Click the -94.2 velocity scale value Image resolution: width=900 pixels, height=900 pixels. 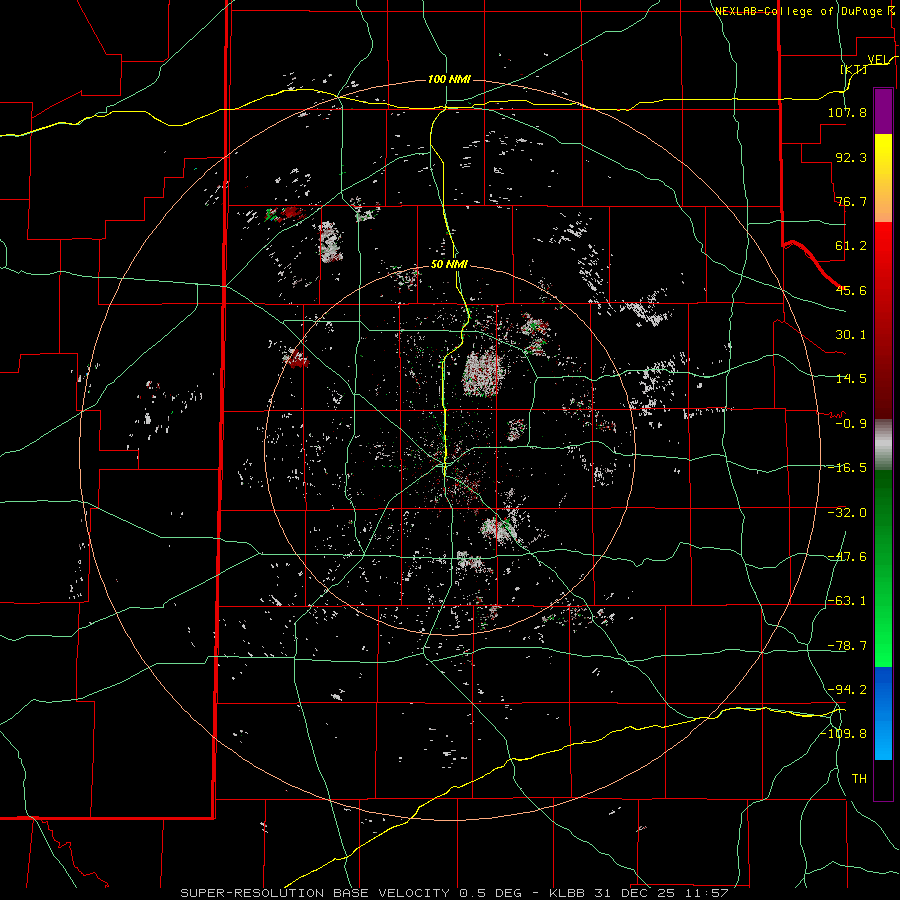point(847,690)
